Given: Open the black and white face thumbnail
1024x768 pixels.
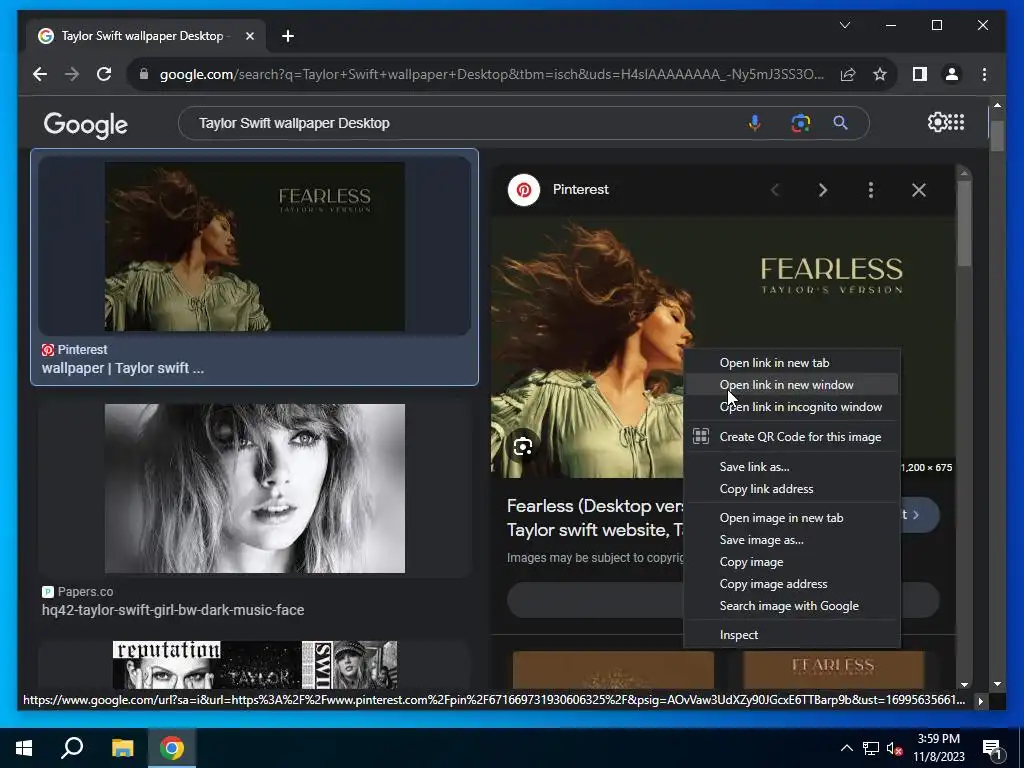Looking at the screenshot, I should [255, 488].
